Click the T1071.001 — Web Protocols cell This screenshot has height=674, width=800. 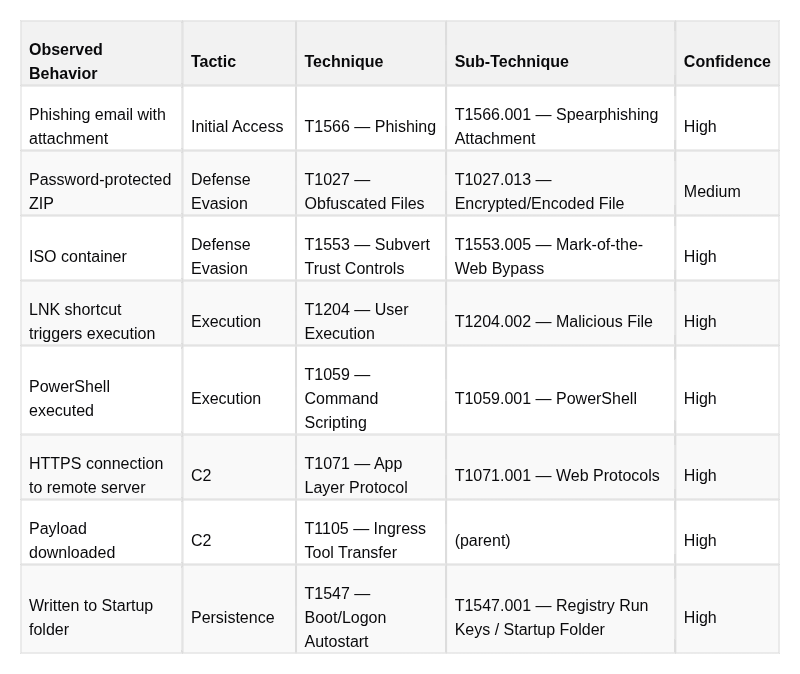tap(560, 467)
